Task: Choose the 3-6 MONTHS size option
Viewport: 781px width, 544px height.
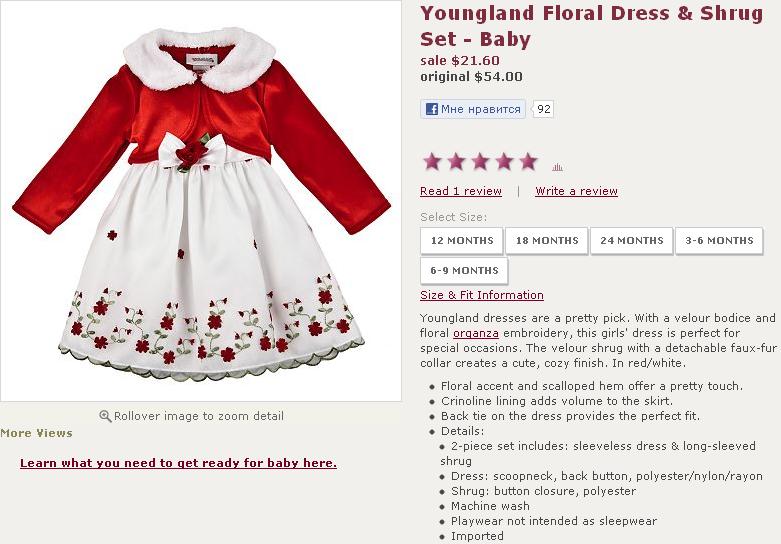Action: coord(719,241)
